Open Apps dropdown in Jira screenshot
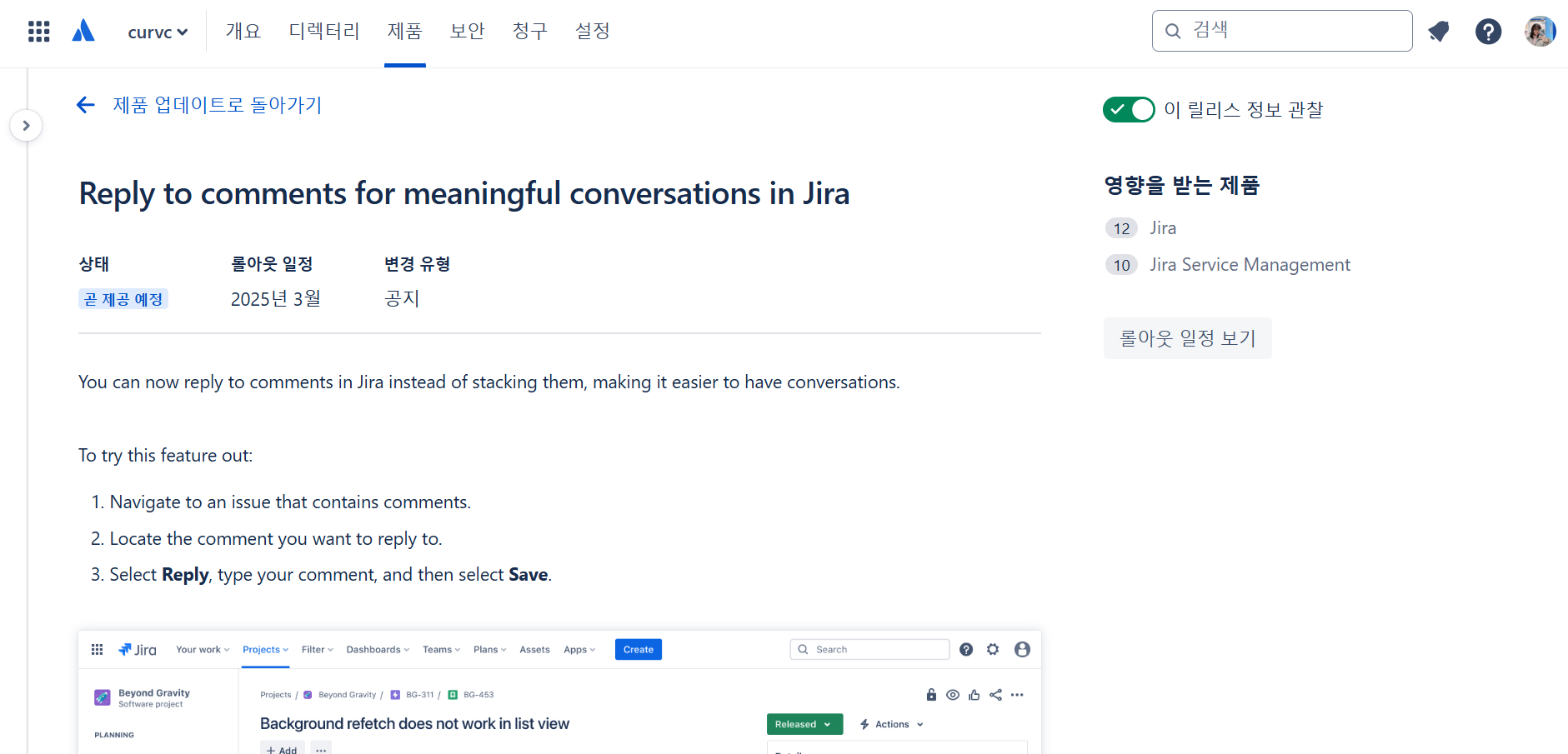 coord(579,650)
